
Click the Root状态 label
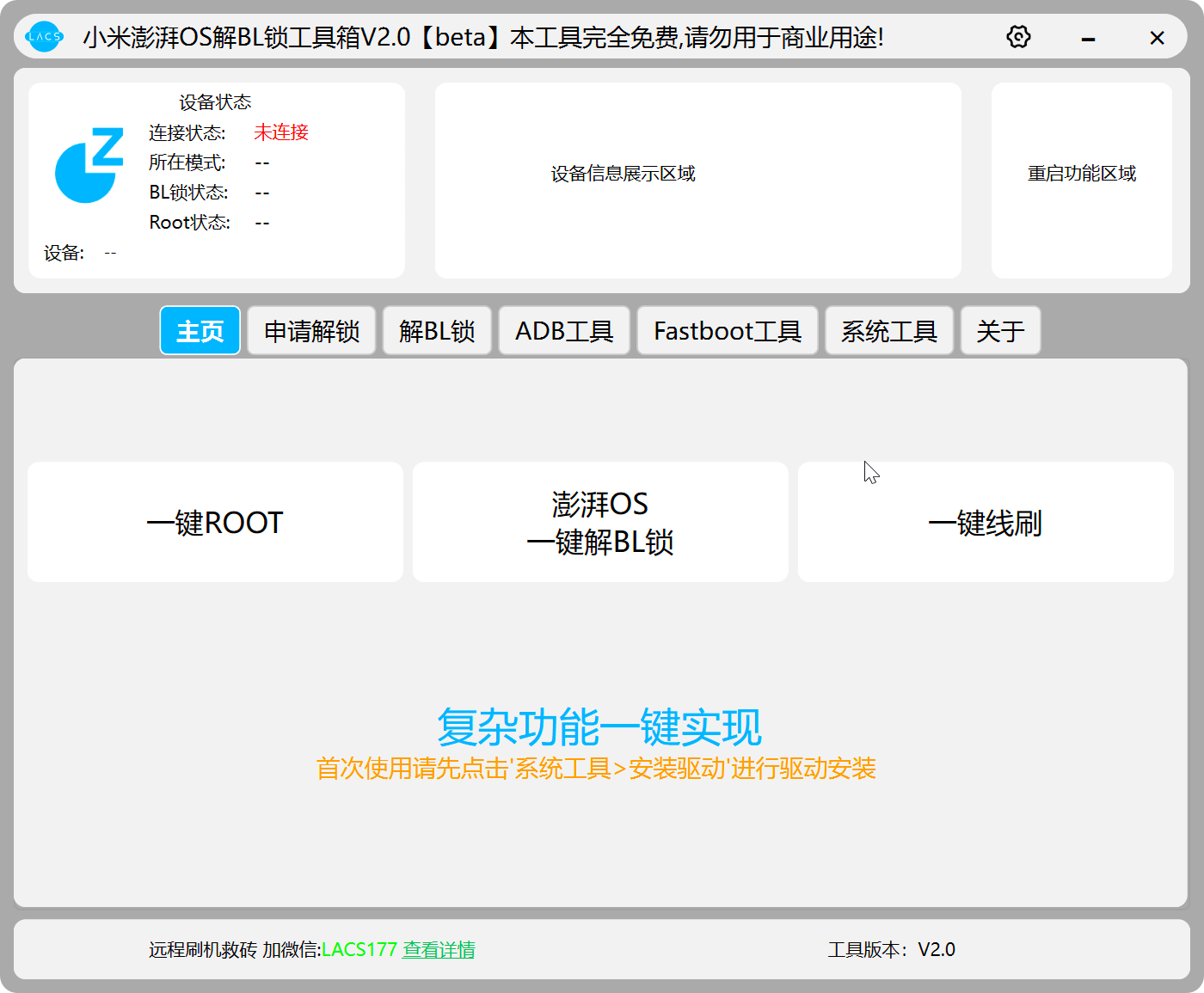click(x=190, y=223)
